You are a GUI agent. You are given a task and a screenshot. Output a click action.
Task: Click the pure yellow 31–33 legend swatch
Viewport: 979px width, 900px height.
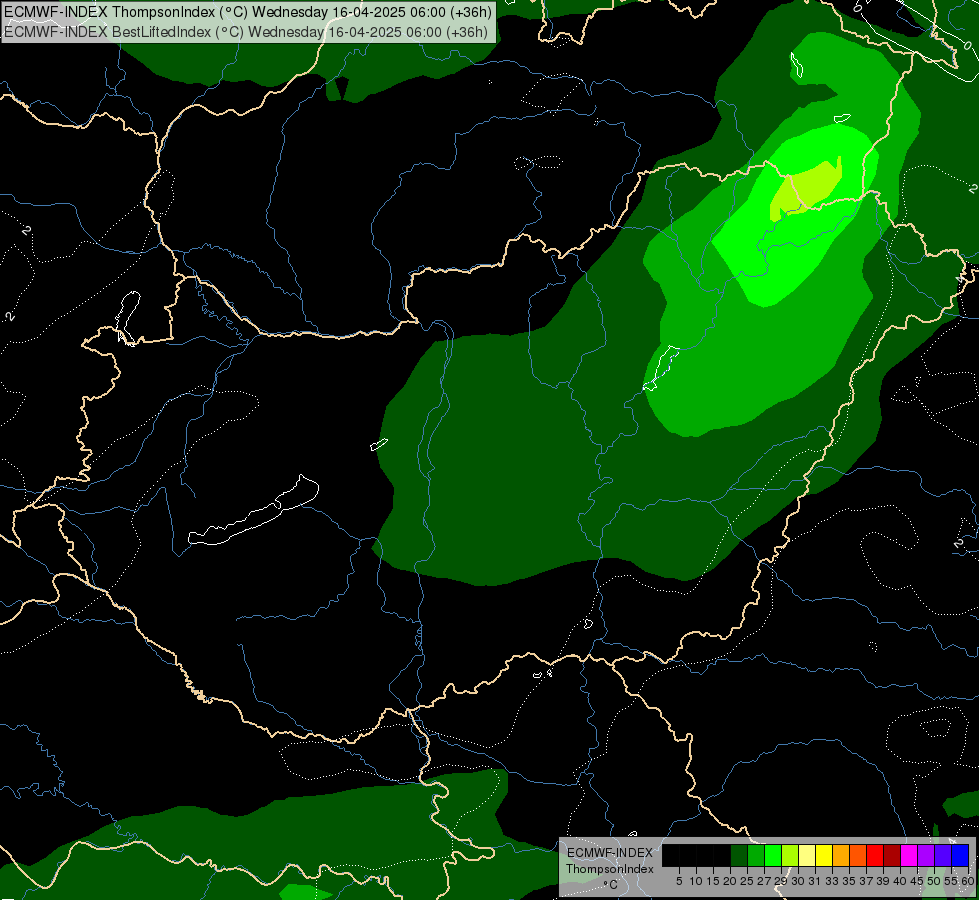coord(824,855)
